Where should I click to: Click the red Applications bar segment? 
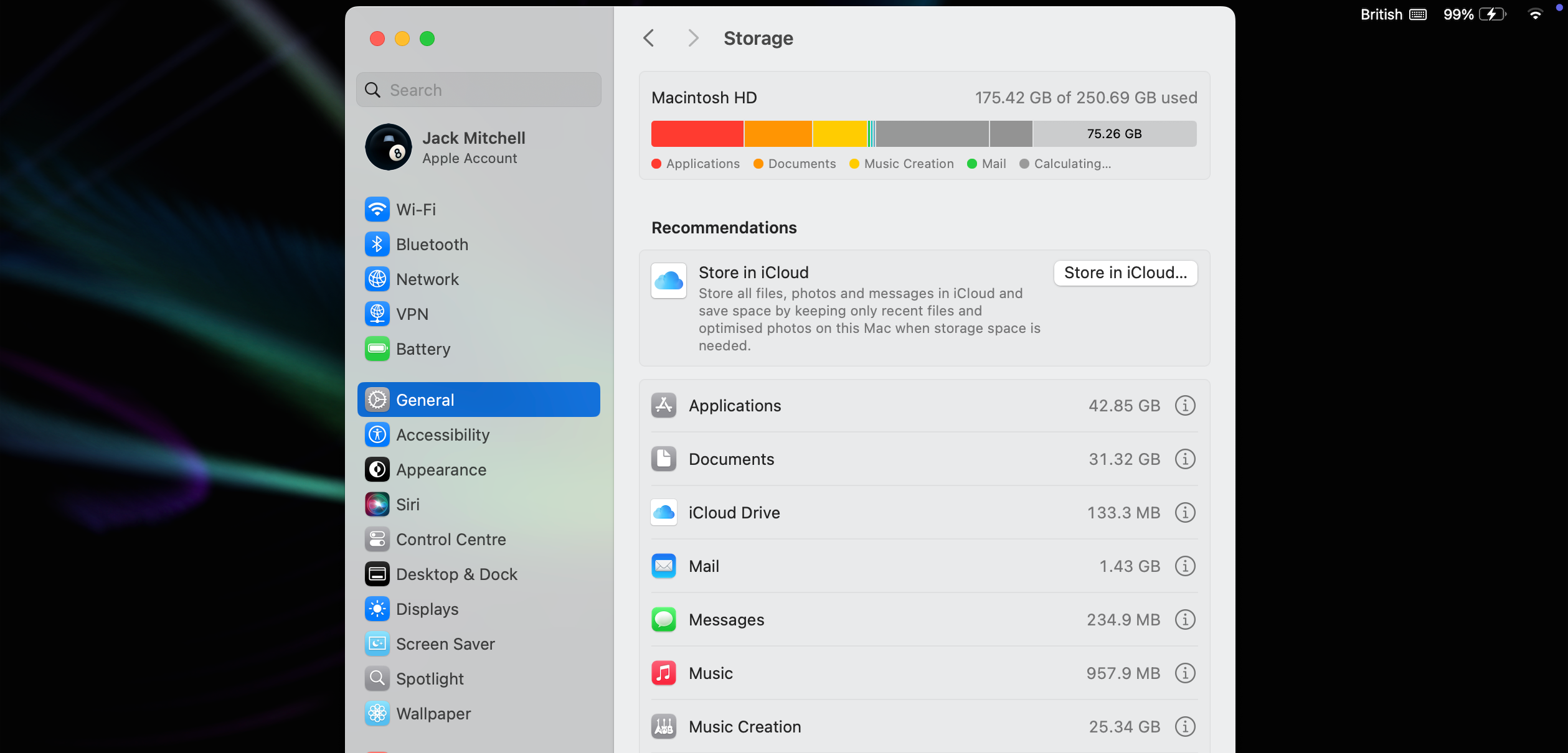tap(697, 134)
